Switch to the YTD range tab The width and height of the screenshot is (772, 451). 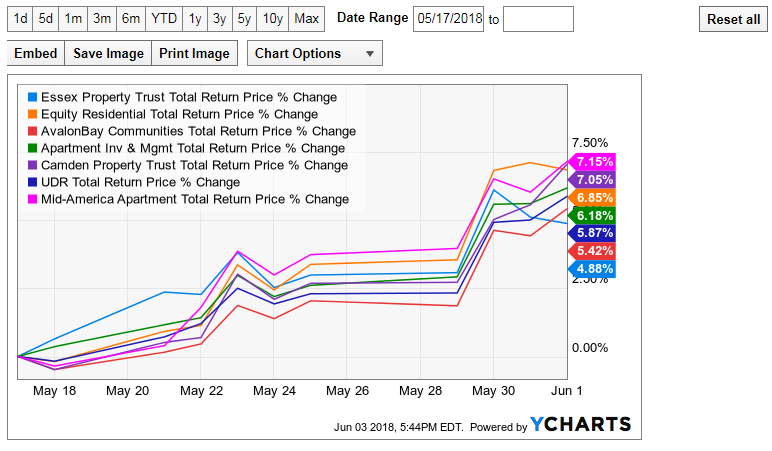pyautogui.click(x=164, y=19)
